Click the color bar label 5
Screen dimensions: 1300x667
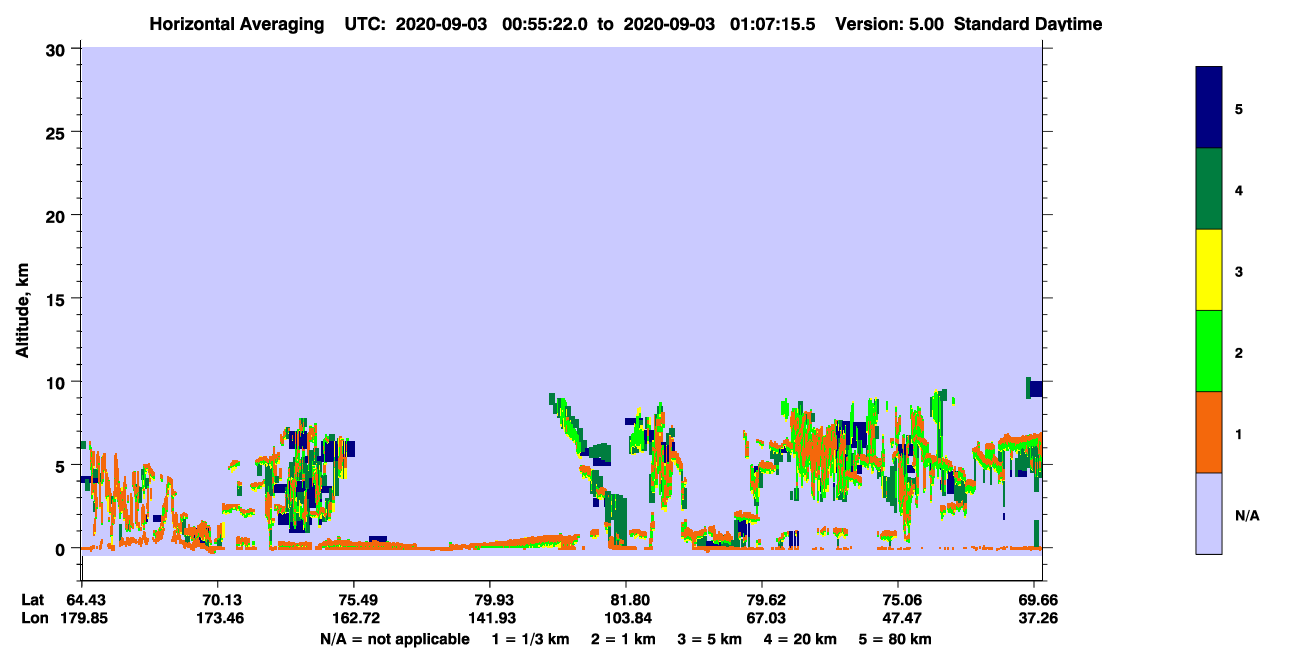pos(1239,109)
